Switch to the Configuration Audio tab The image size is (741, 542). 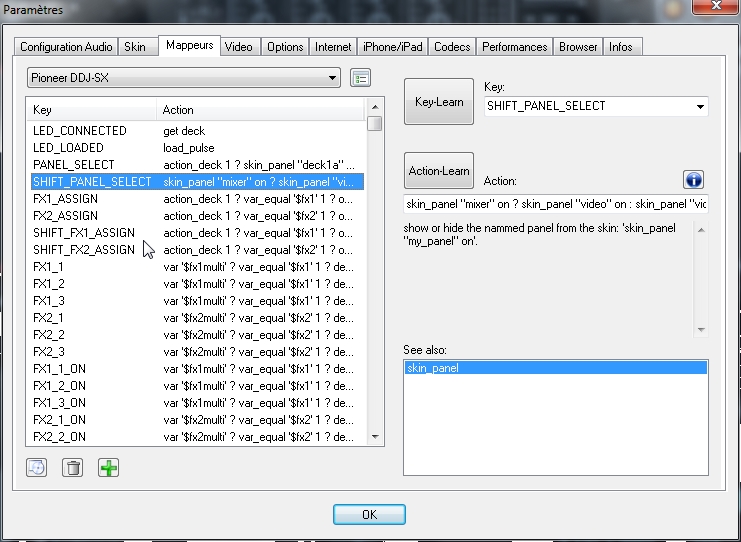pos(66,47)
